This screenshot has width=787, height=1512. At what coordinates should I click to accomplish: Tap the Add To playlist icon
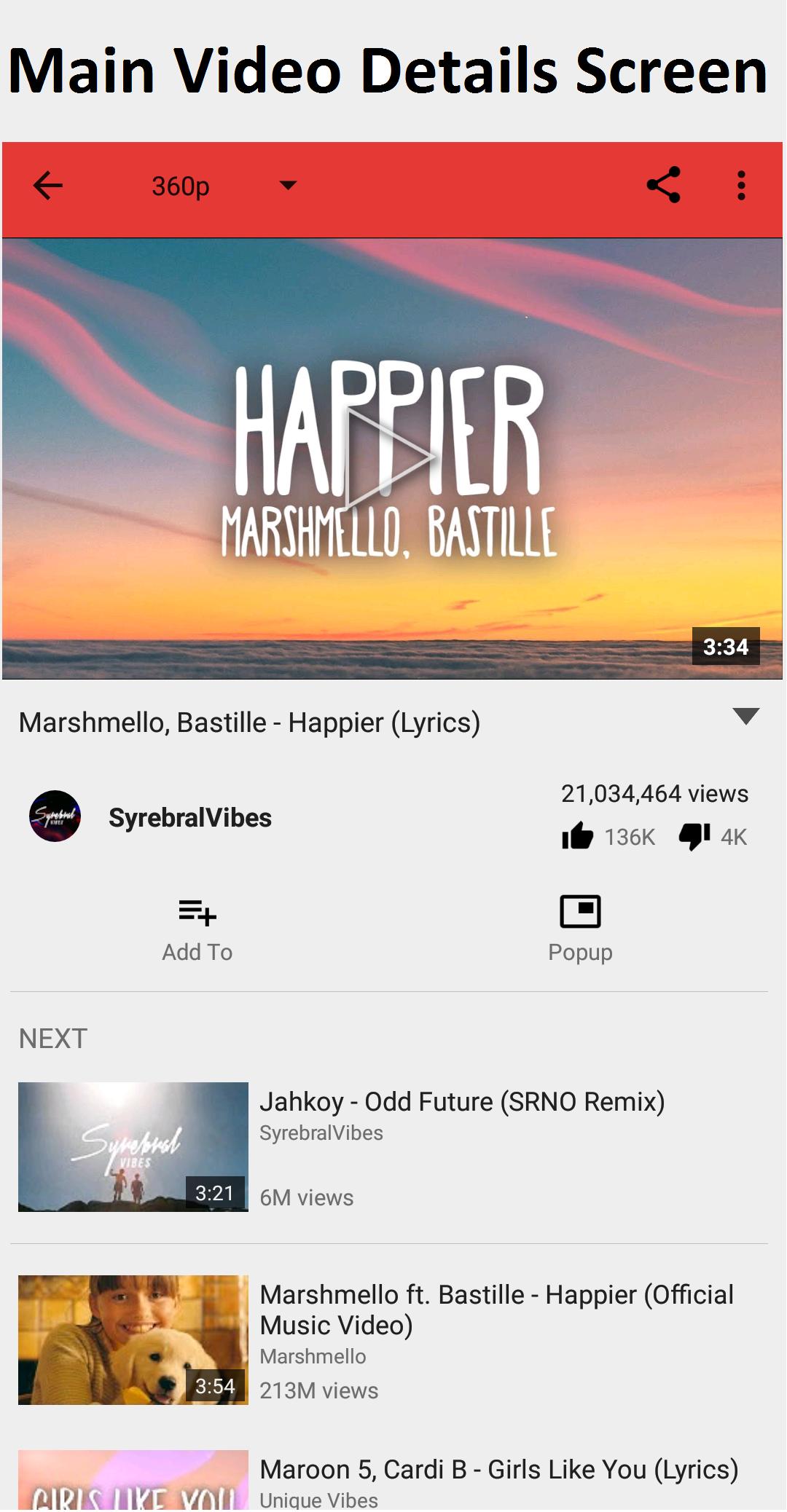[197, 912]
